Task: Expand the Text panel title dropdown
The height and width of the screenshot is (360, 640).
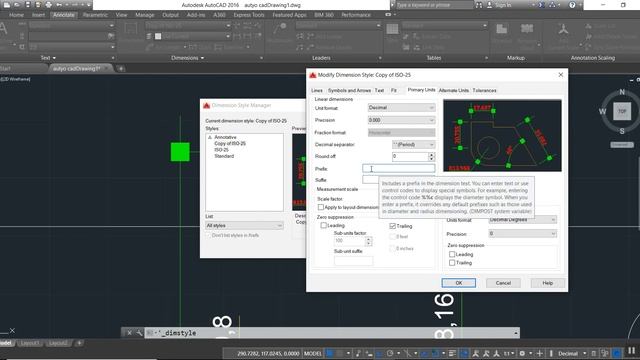Action: click(48, 58)
